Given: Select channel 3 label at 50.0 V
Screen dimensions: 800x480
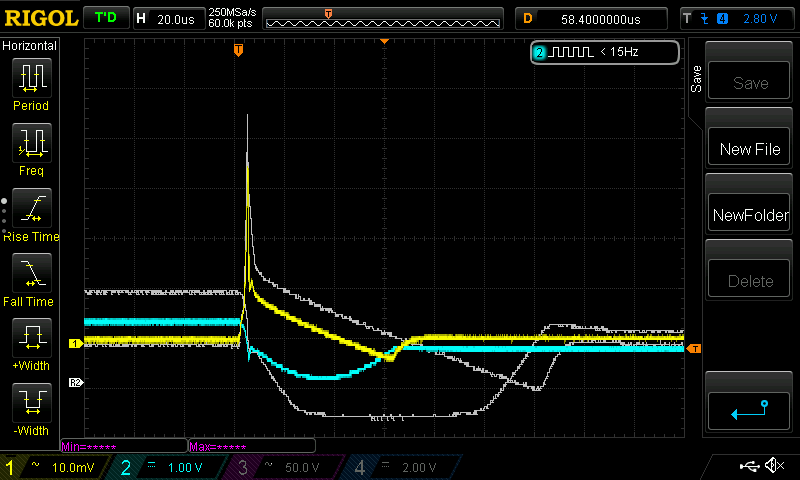Looking at the screenshot, I should tap(283, 467).
